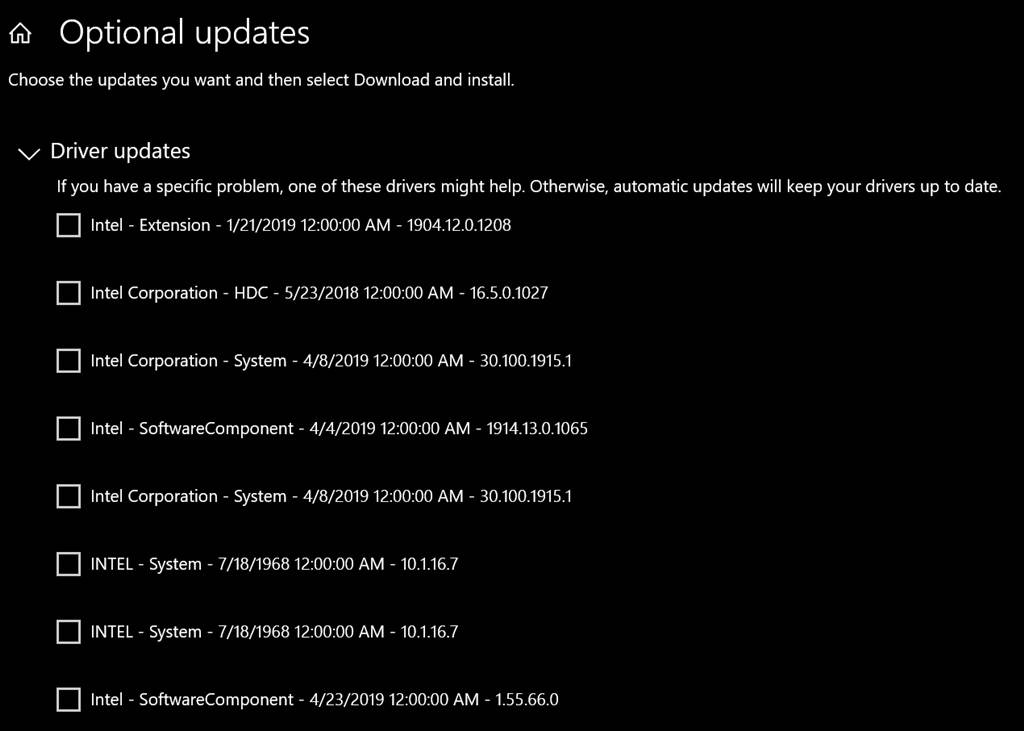The width and height of the screenshot is (1024, 731).
Task: Click the Home icon at top left
Action: coord(19,32)
